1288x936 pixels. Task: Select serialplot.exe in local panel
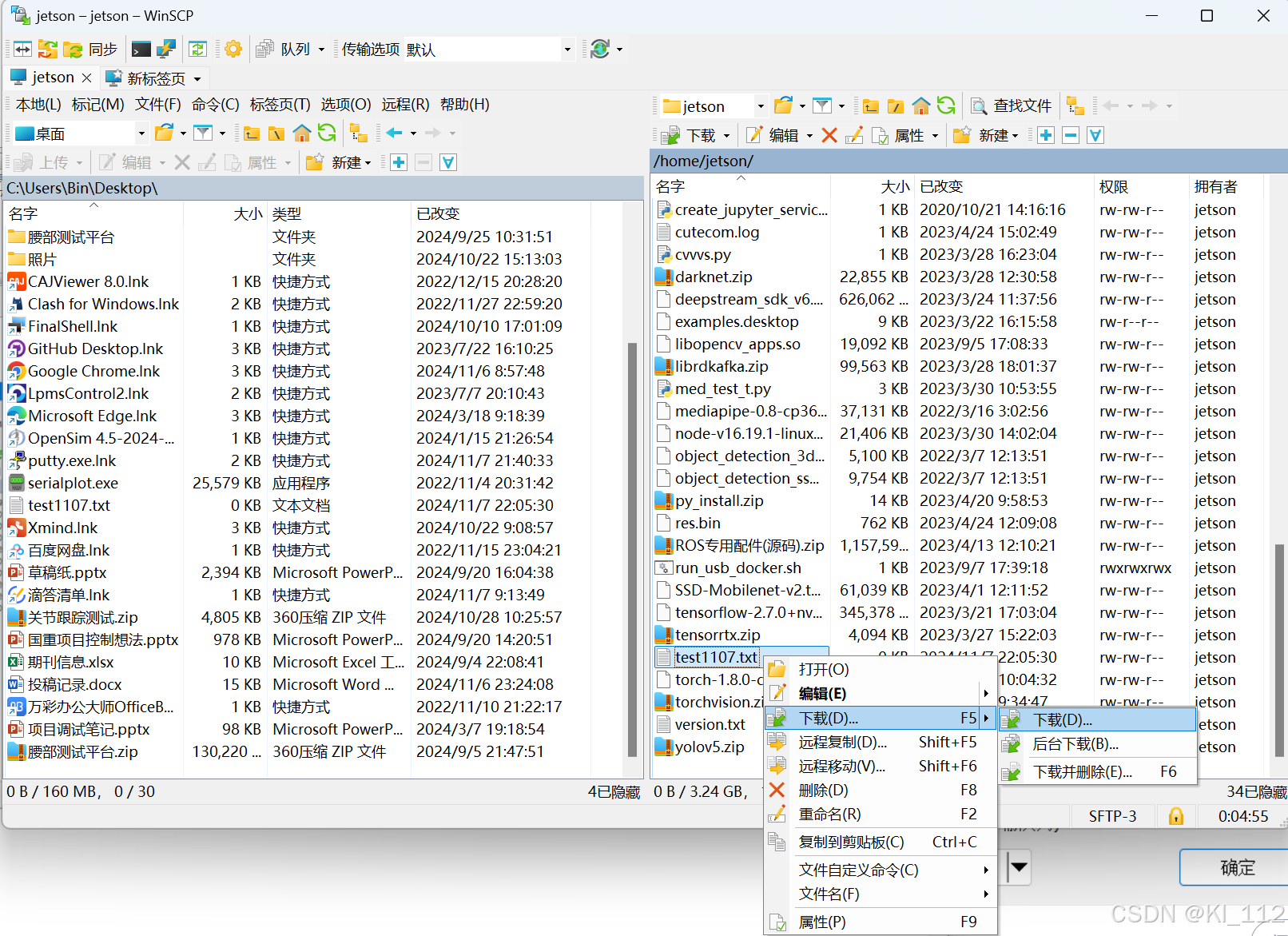[x=73, y=484]
